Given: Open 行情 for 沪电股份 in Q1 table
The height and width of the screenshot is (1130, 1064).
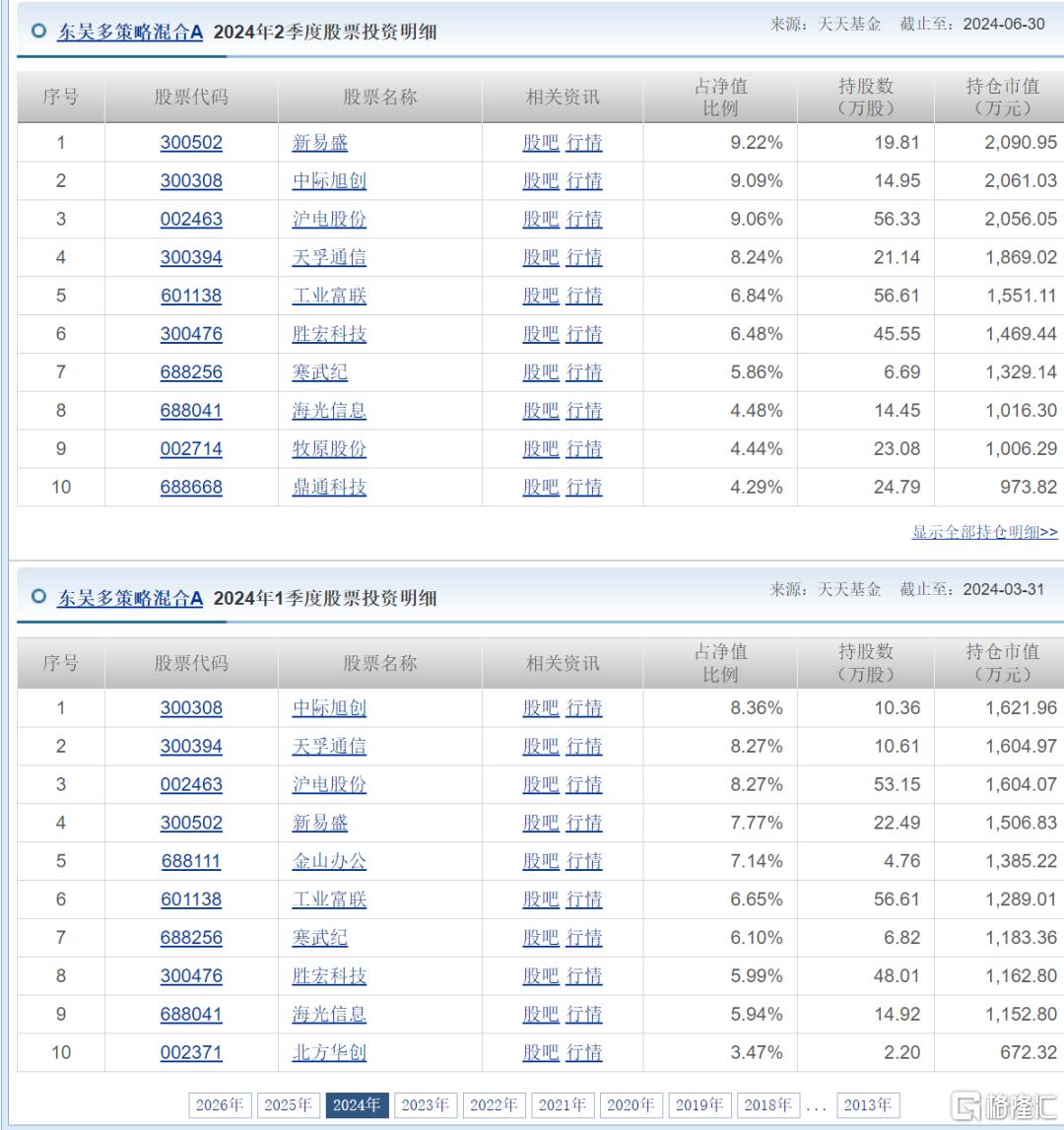Looking at the screenshot, I should pos(584,785).
